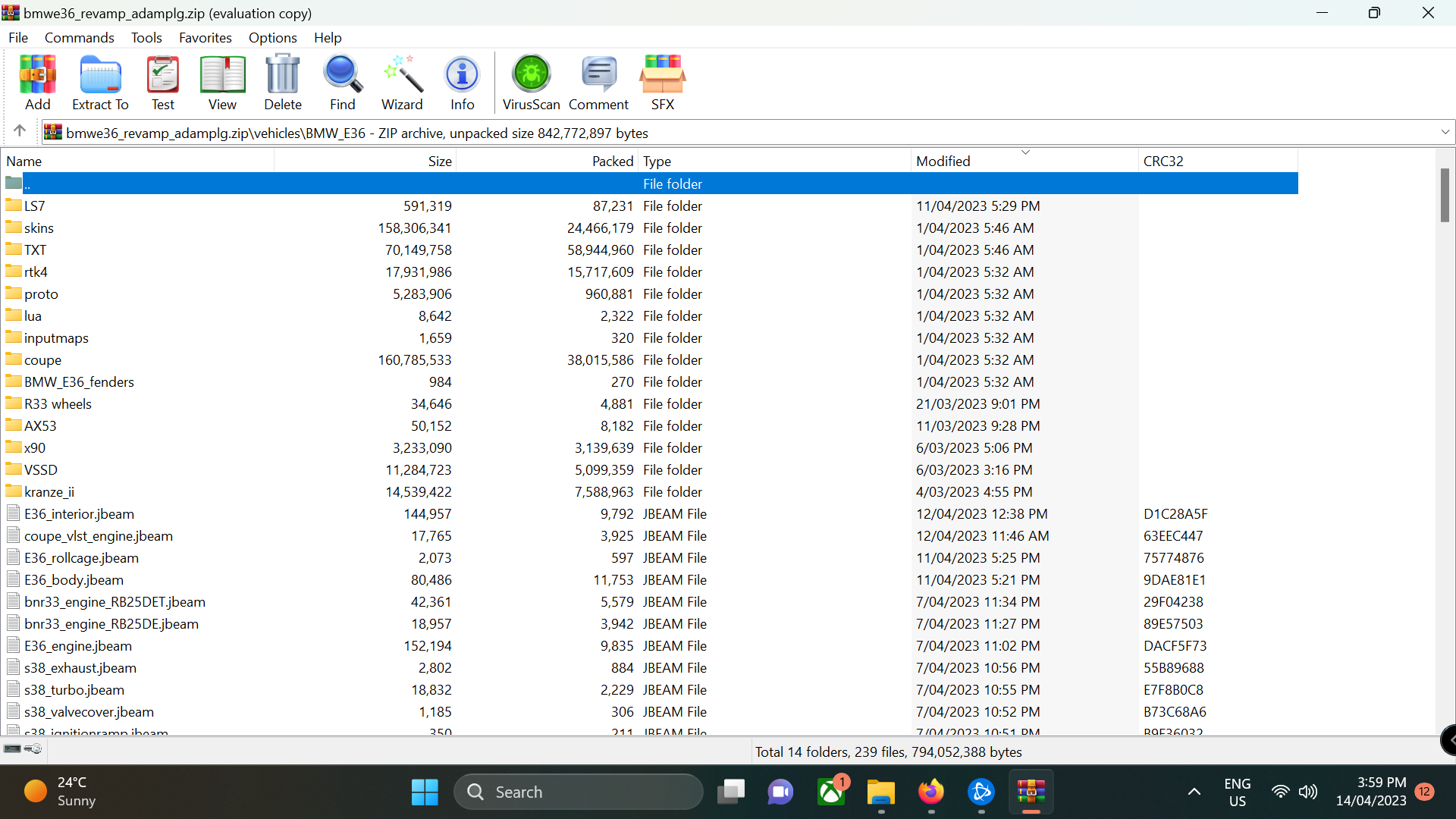Open the Favorites menu
Screen dimensions: 1456x819
[x=205, y=37]
